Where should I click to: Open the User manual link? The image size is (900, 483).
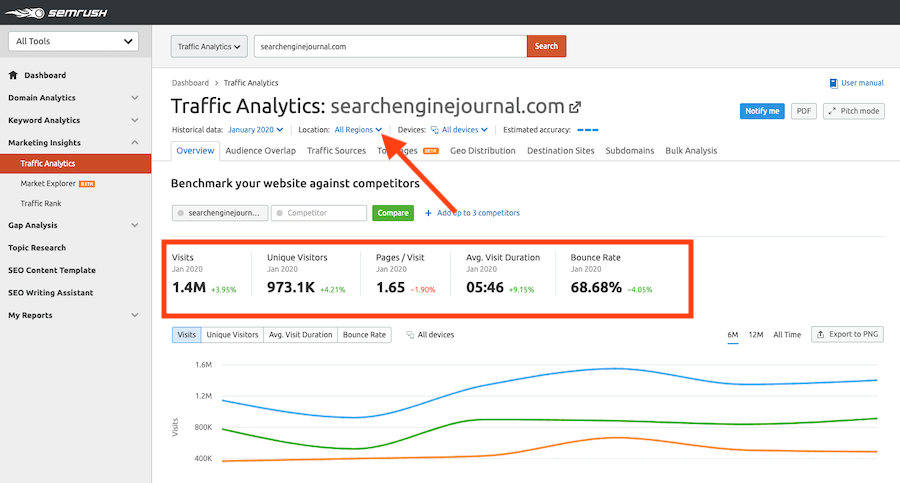point(862,83)
